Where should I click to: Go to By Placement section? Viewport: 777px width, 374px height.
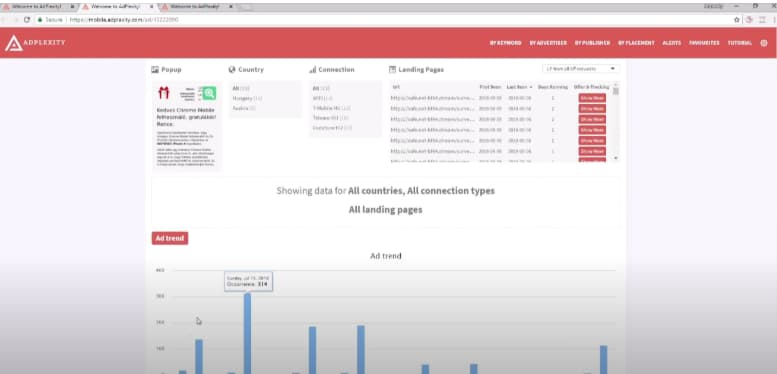[x=636, y=43]
